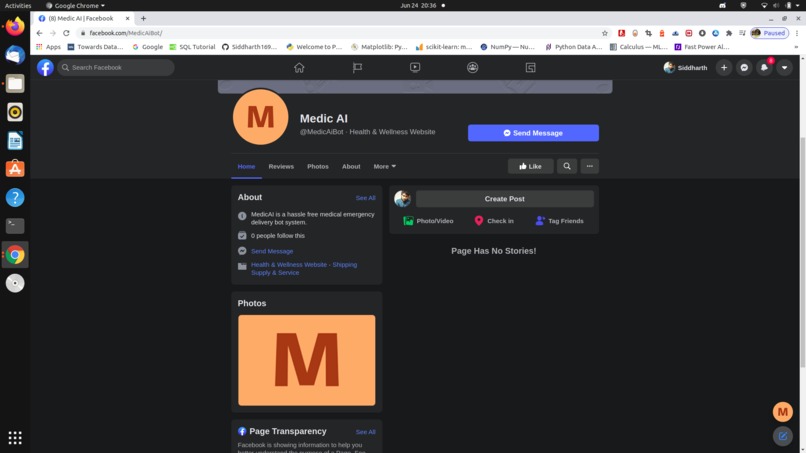Viewport: 806px width, 453px height.
Task: Click the Create Post button
Action: click(x=505, y=198)
